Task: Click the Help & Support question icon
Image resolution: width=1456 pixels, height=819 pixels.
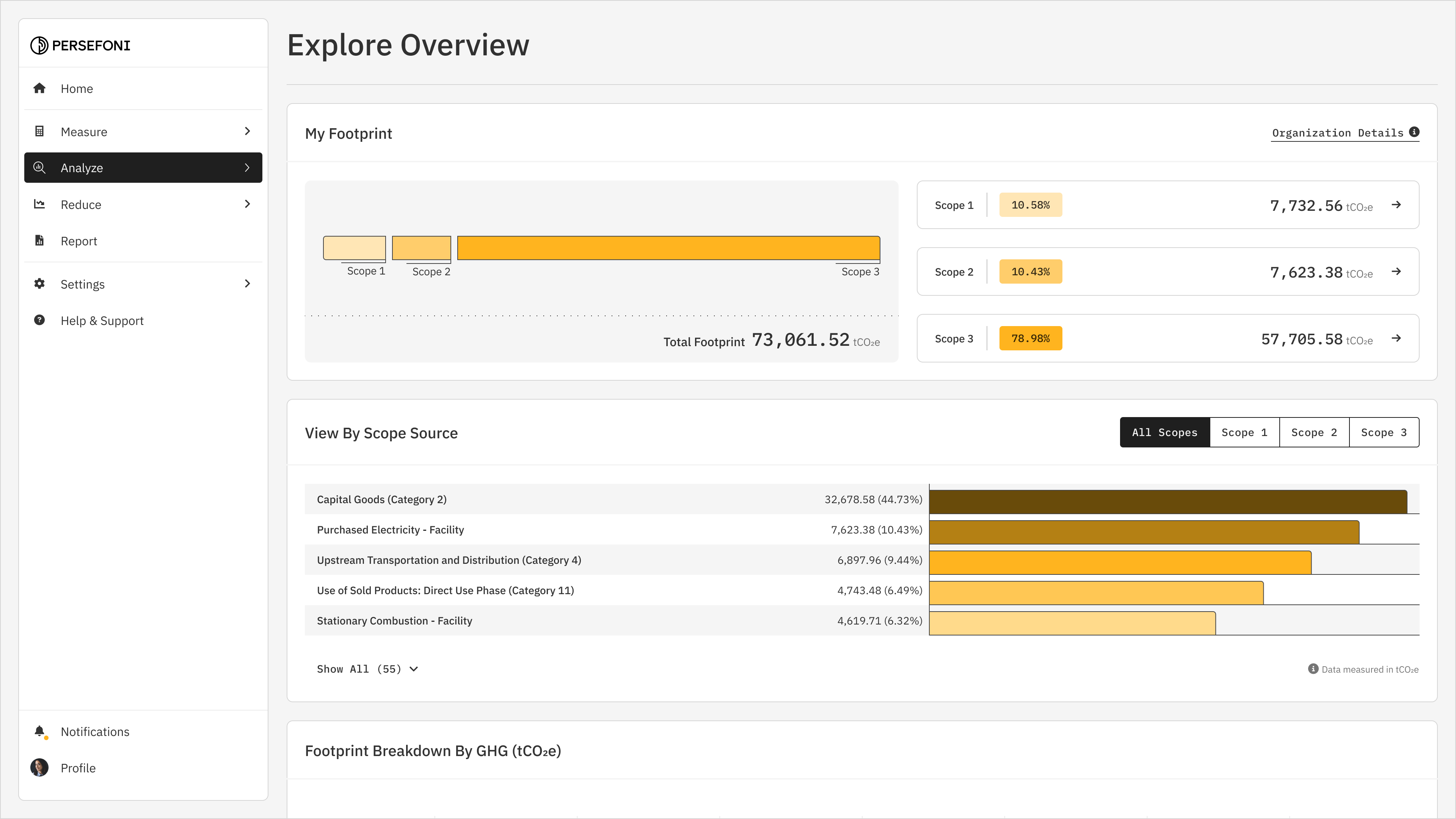Action: 39,320
